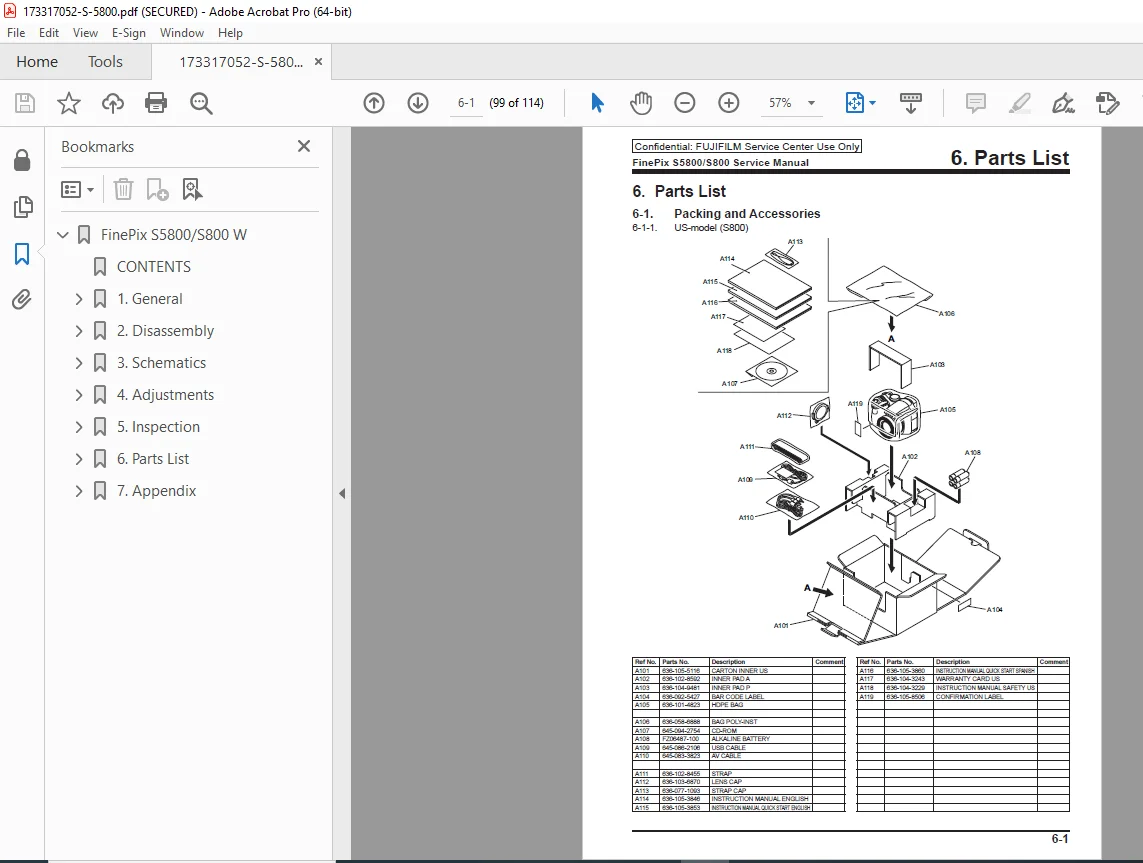The width and height of the screenshot is (1143, 863).
Task: Open the zoom percentage dropdown
Action: click(811, 103)
